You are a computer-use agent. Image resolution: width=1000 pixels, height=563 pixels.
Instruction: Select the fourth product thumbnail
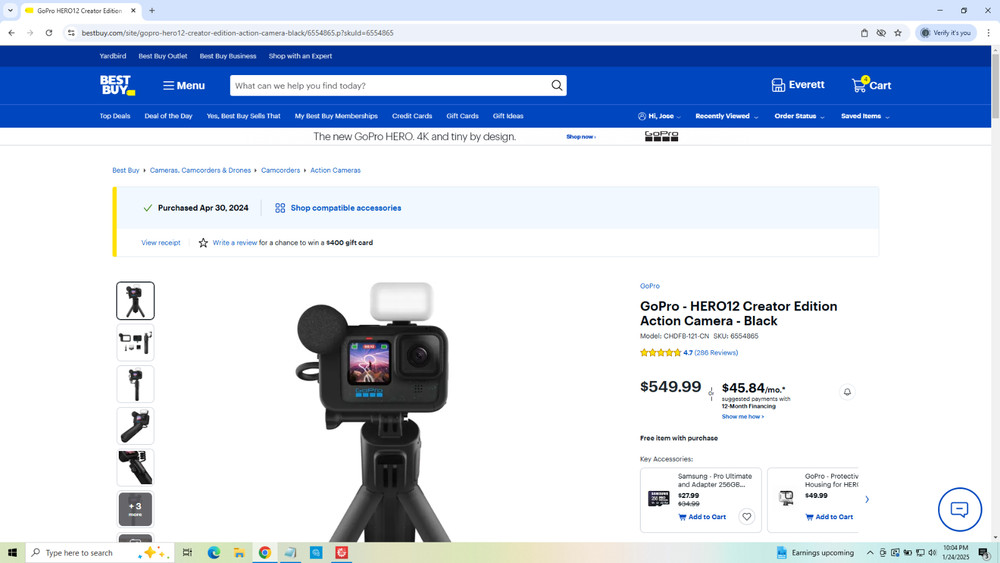point(135,426)
